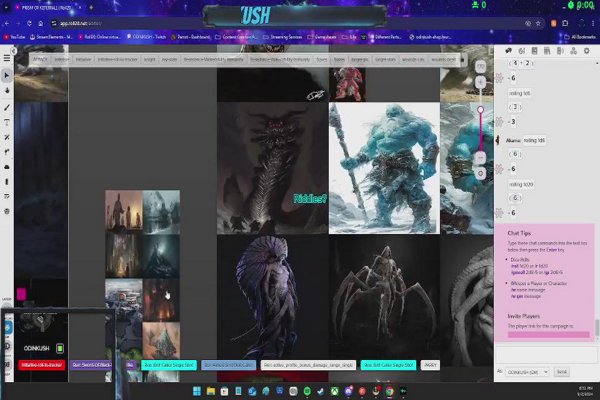Viewport: 600px width, 400px height.
Task: Click the chat panel scrollbar
Action: 597,327
